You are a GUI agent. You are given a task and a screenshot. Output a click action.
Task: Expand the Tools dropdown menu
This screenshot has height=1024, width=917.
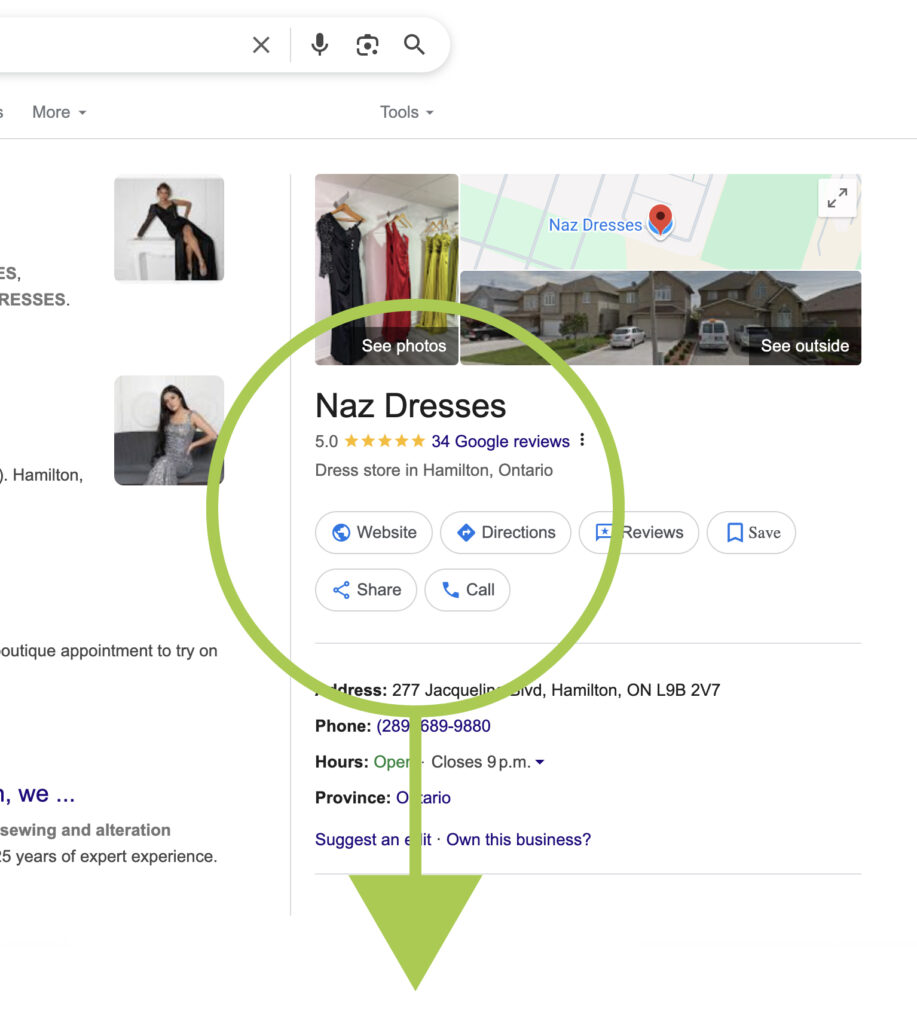[x=406, y=112]
